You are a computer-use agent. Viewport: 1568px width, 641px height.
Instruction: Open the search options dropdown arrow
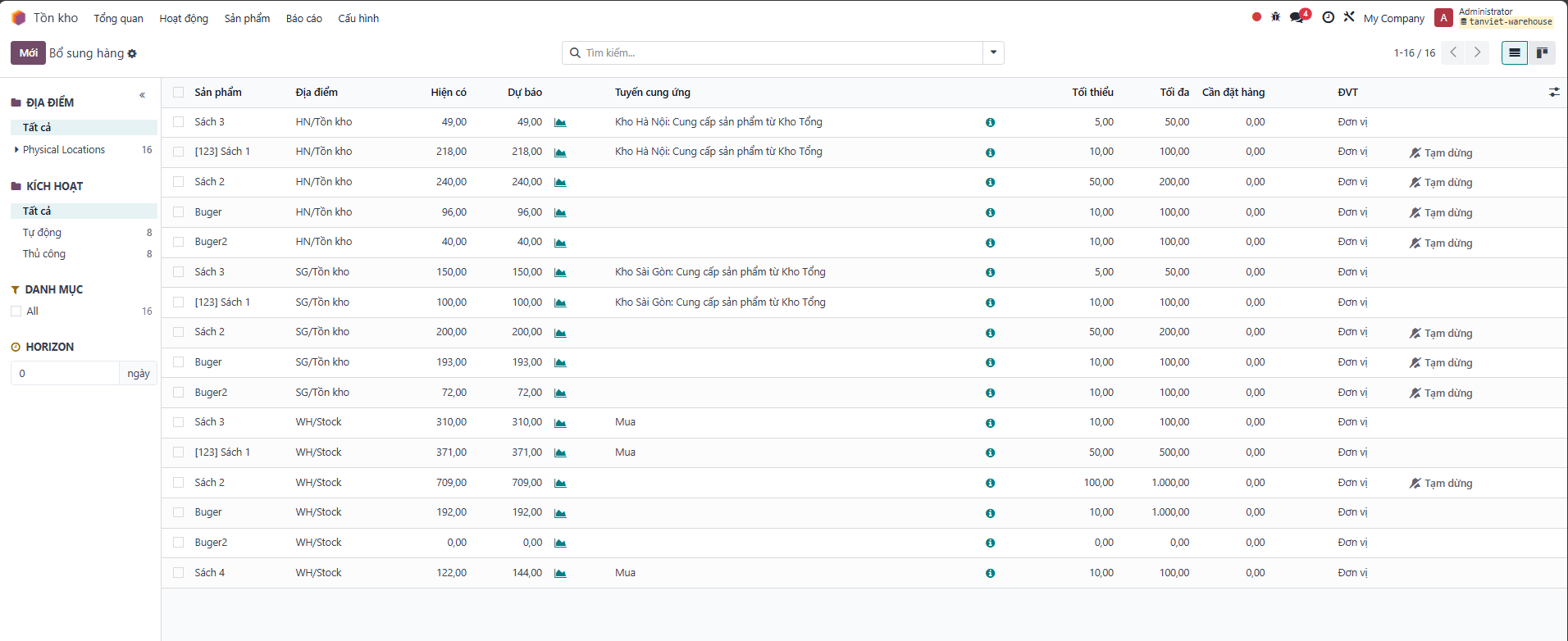tap(993, 52)
